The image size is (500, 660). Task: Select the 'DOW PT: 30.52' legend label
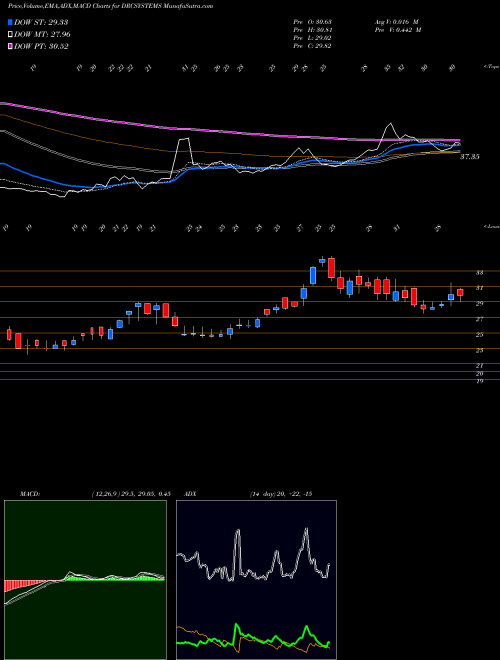click(41, 46)
